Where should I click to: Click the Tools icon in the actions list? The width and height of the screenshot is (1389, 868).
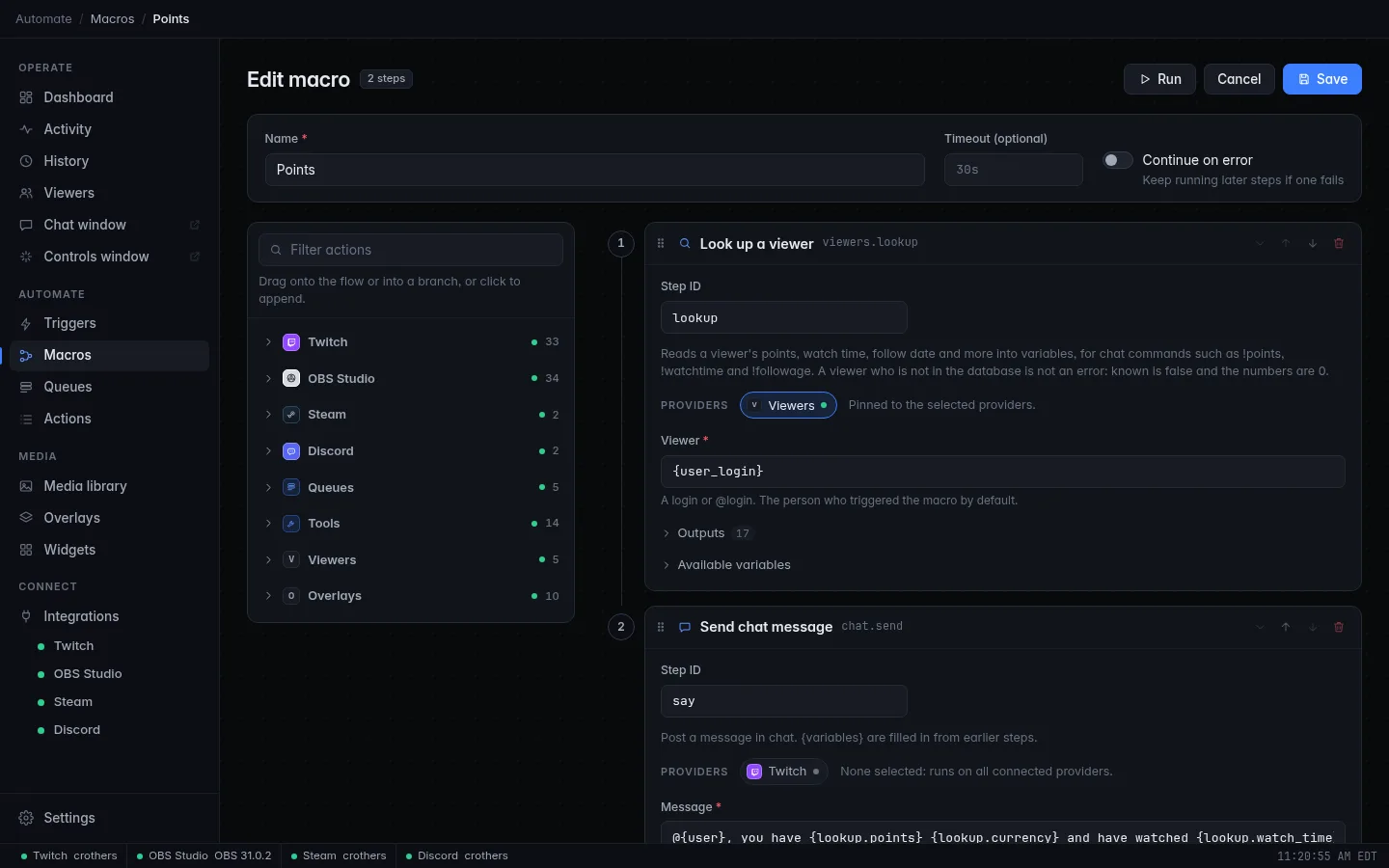pyautogui.click(x=291, y=524)
